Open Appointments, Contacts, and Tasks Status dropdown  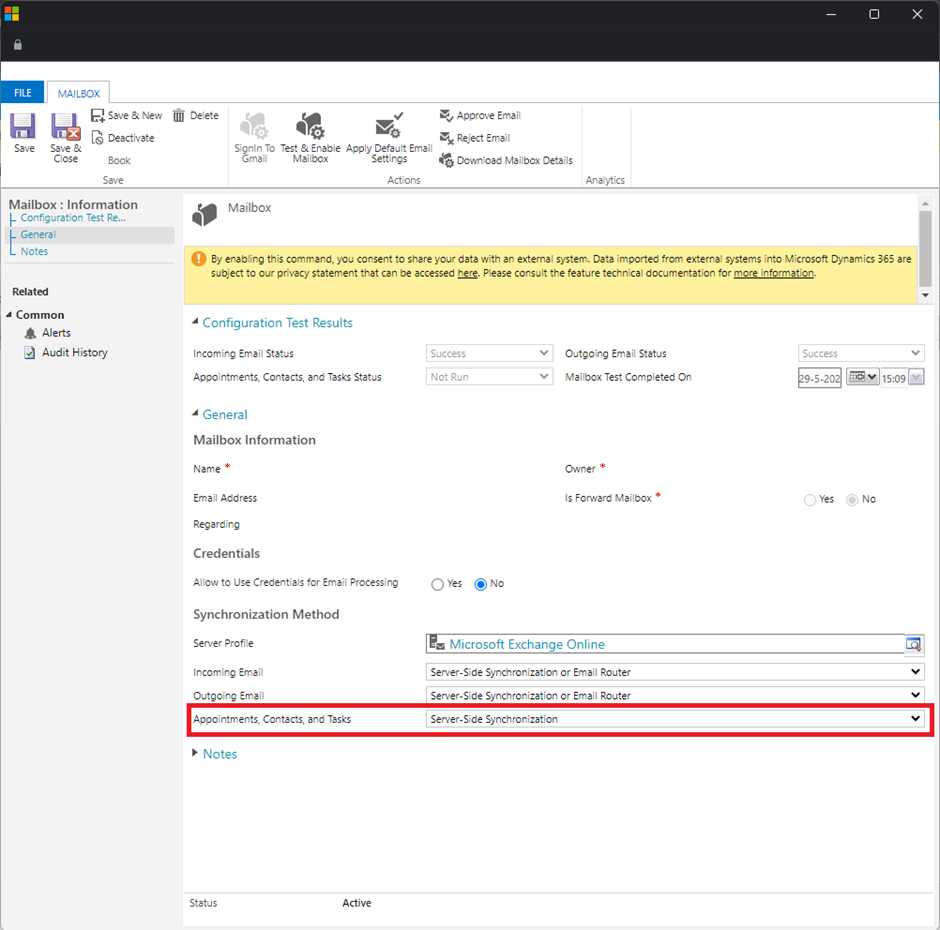pos(489,377)
